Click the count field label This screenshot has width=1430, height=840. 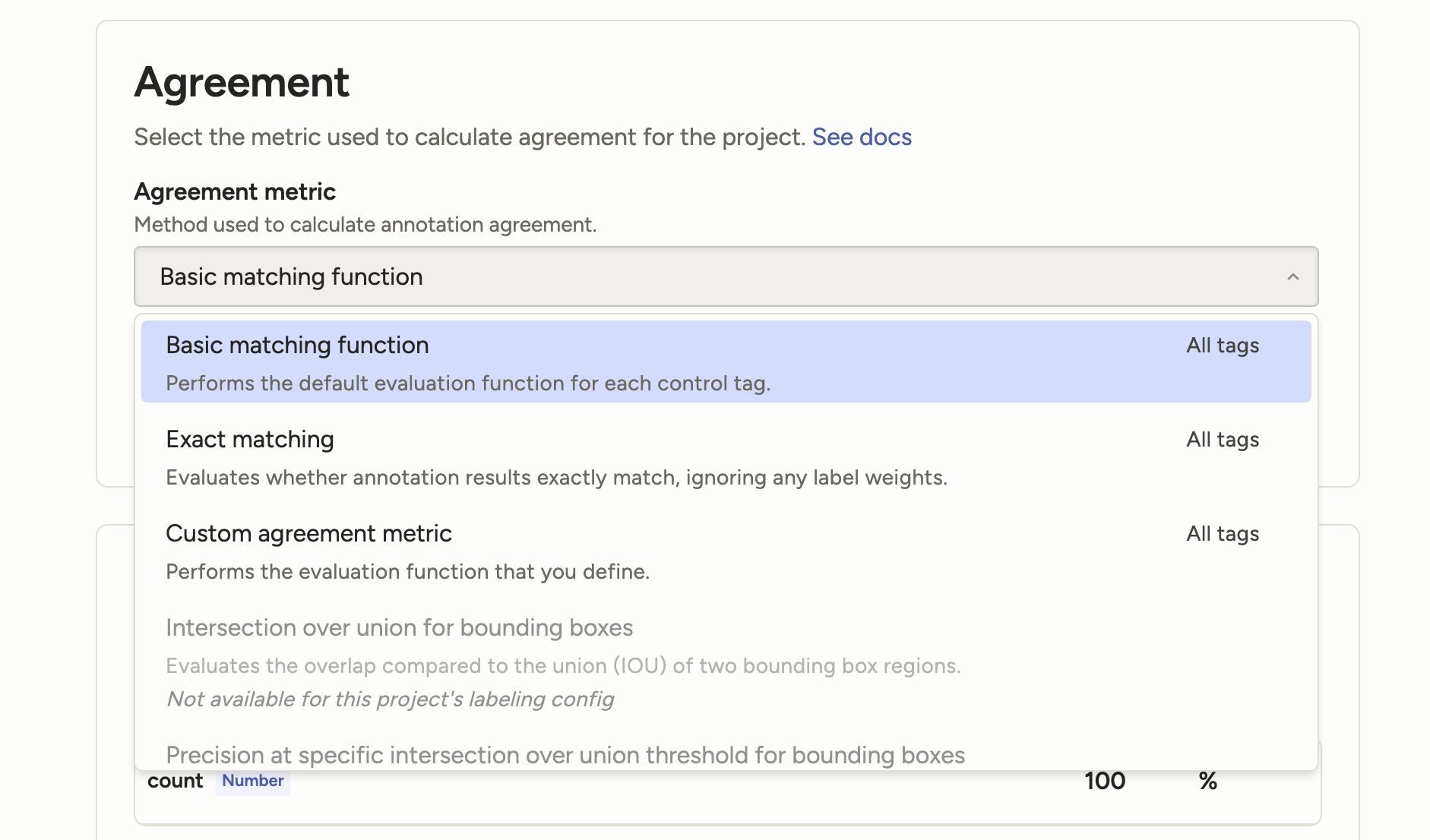coord(175,781)
